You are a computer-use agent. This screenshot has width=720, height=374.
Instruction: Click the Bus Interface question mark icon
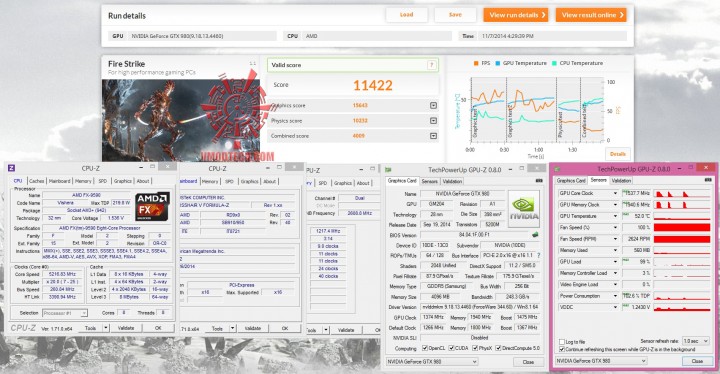[538, 255]
